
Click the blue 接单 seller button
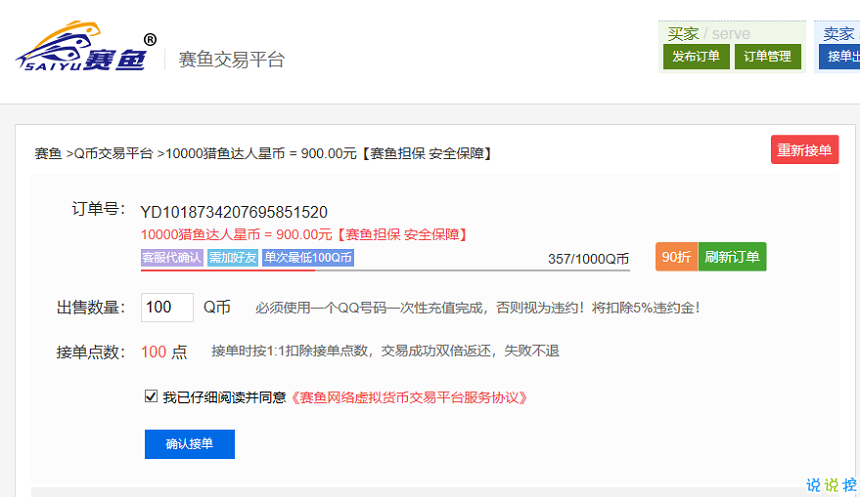tap(840, 57)
